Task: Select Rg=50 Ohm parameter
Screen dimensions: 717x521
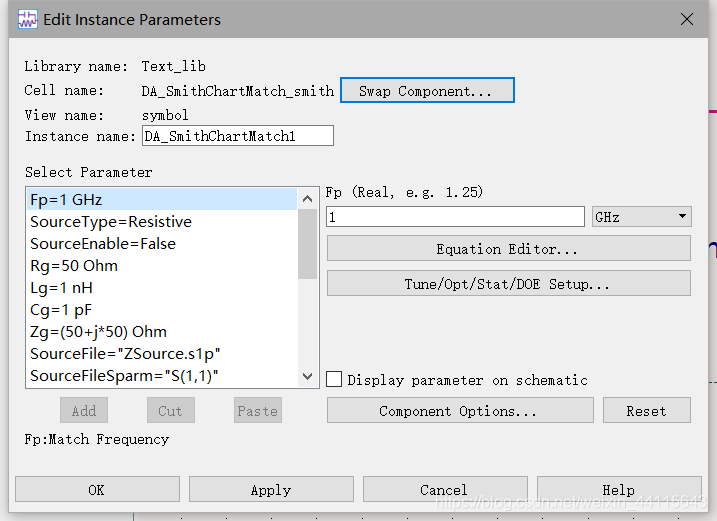Action: coord(162,266)
